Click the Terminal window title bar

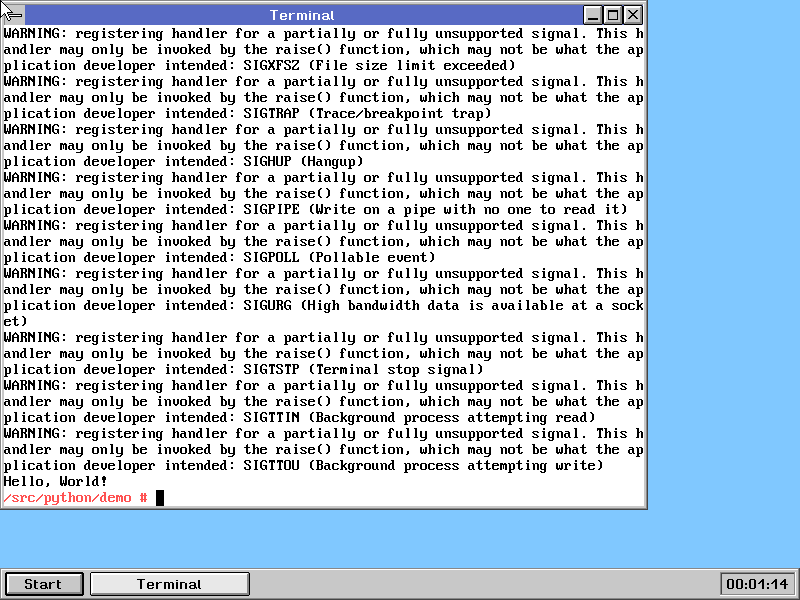pyautogui.click(x=302, y=15)
